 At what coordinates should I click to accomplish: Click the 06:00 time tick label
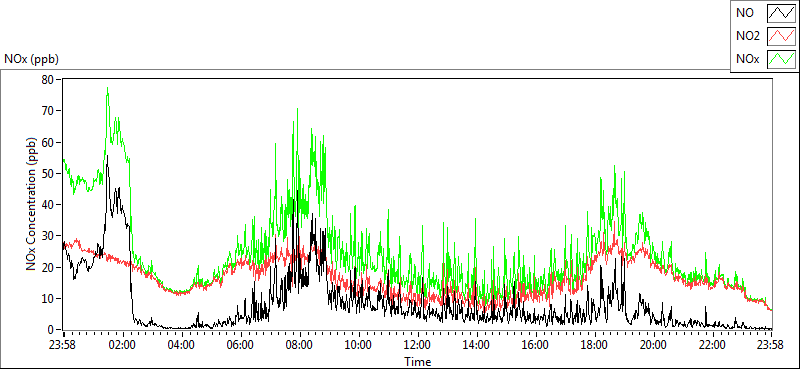tap(240, 345)
